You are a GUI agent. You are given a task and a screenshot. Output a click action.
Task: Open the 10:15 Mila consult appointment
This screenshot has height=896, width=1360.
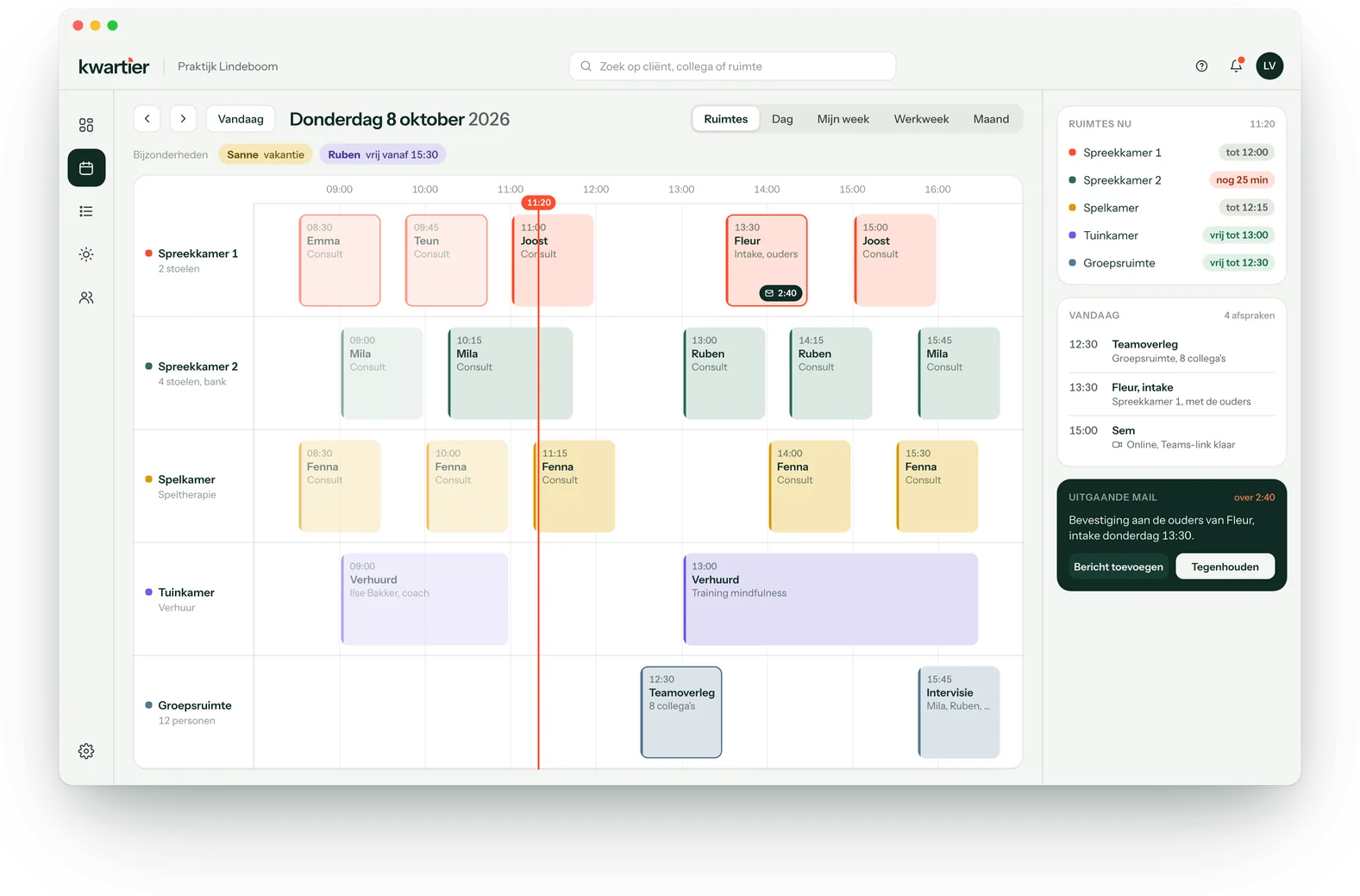511,373
